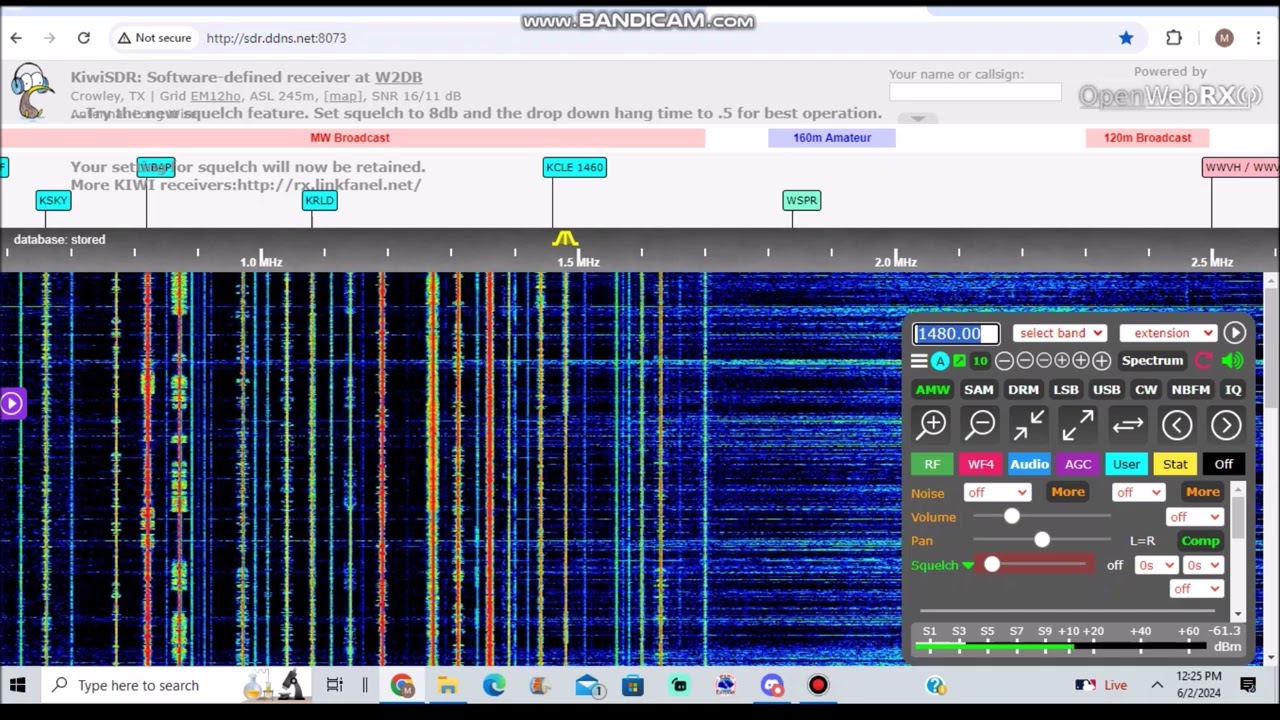
Task: Click the purple play button on waterfall left edge
Action: (12, 403)
